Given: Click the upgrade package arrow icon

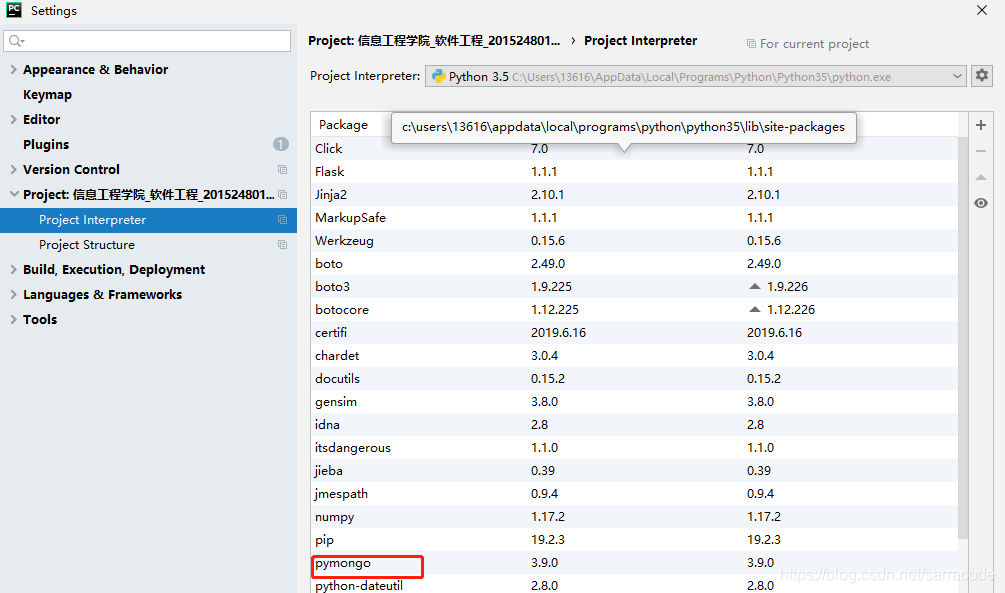Looking at the screenshot, I should [x=981, y=177].
